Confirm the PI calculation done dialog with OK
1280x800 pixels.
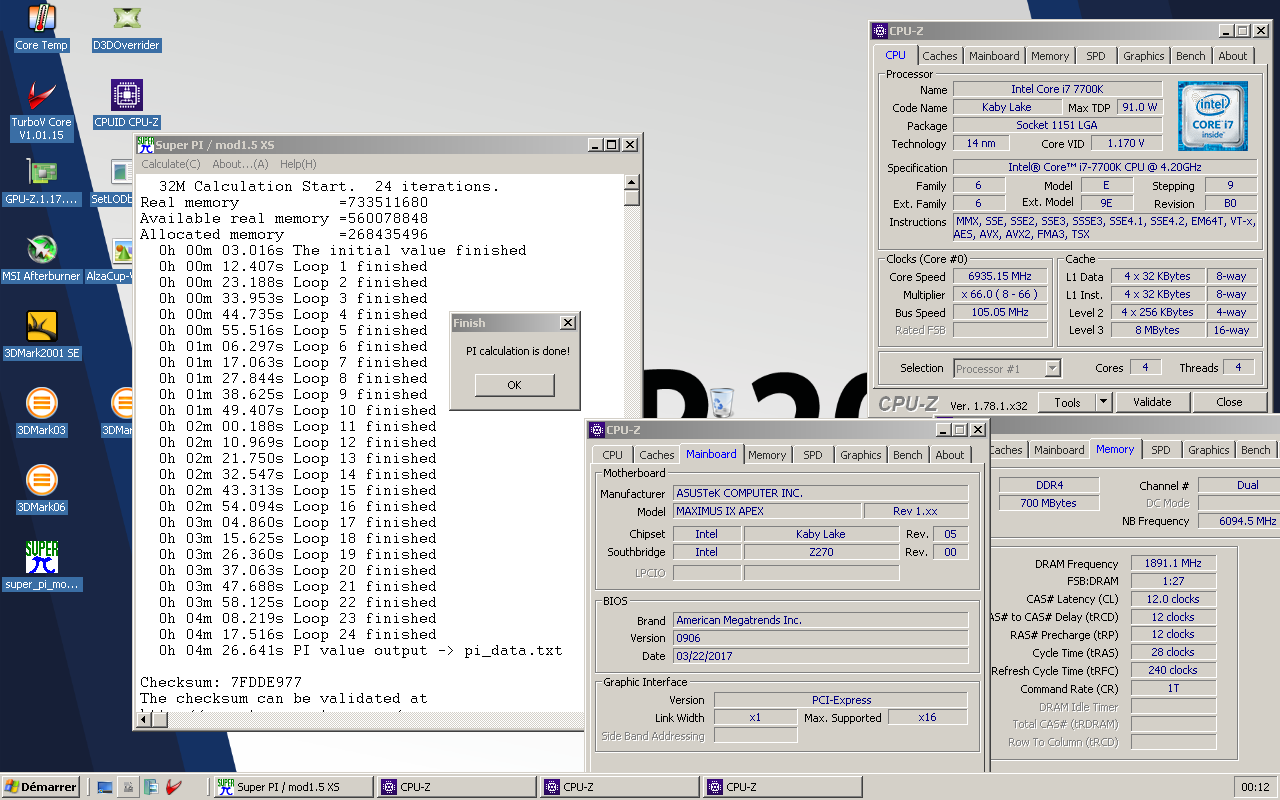[514, 385]
